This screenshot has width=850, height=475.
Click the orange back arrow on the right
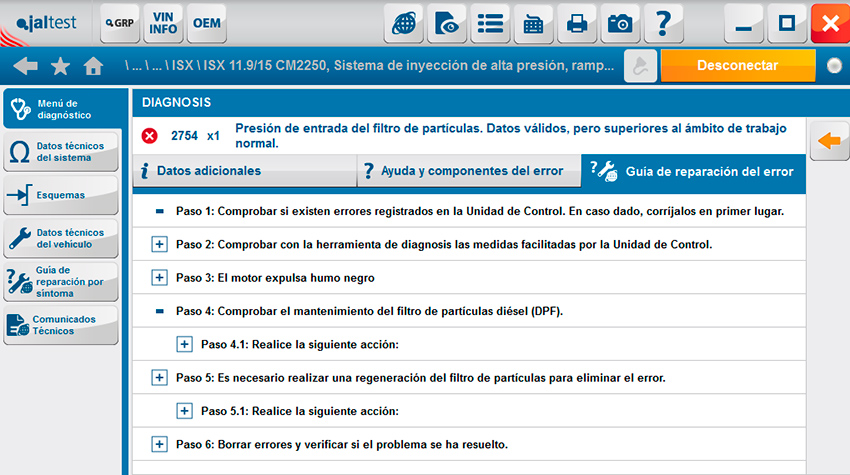click(x=829, y=141)
